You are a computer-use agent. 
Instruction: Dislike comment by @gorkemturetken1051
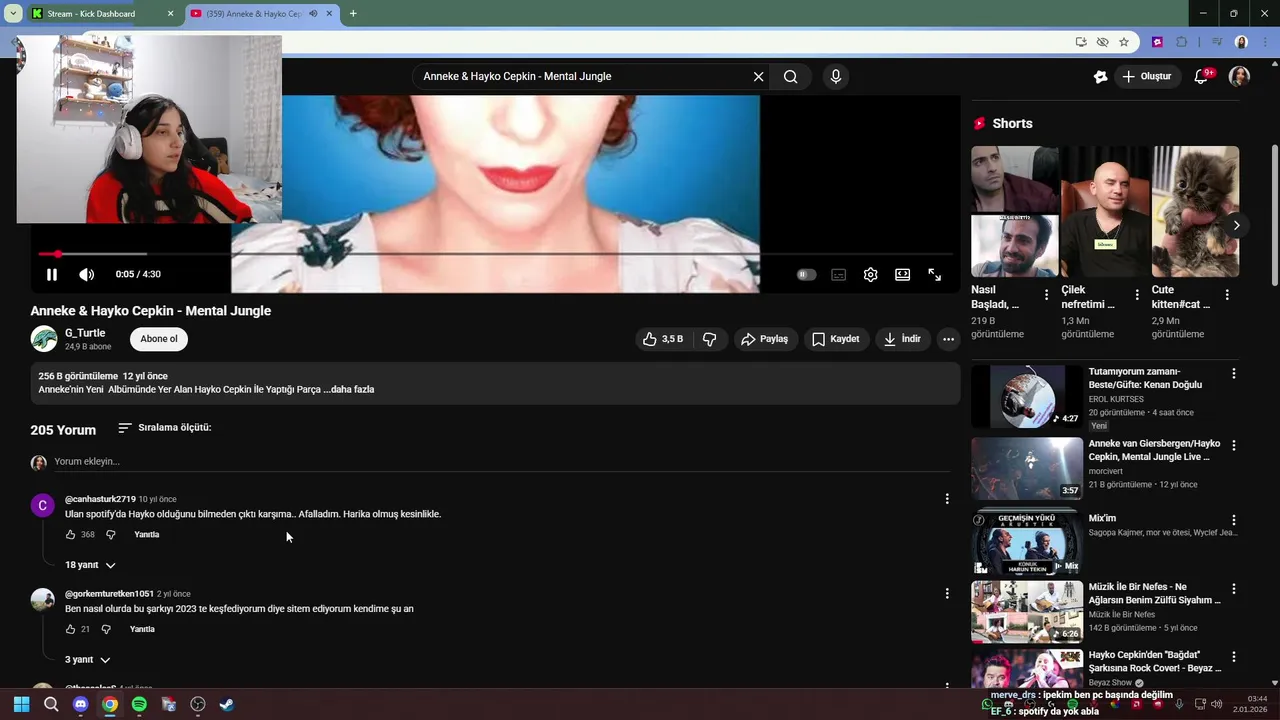(x=106, y=630)
